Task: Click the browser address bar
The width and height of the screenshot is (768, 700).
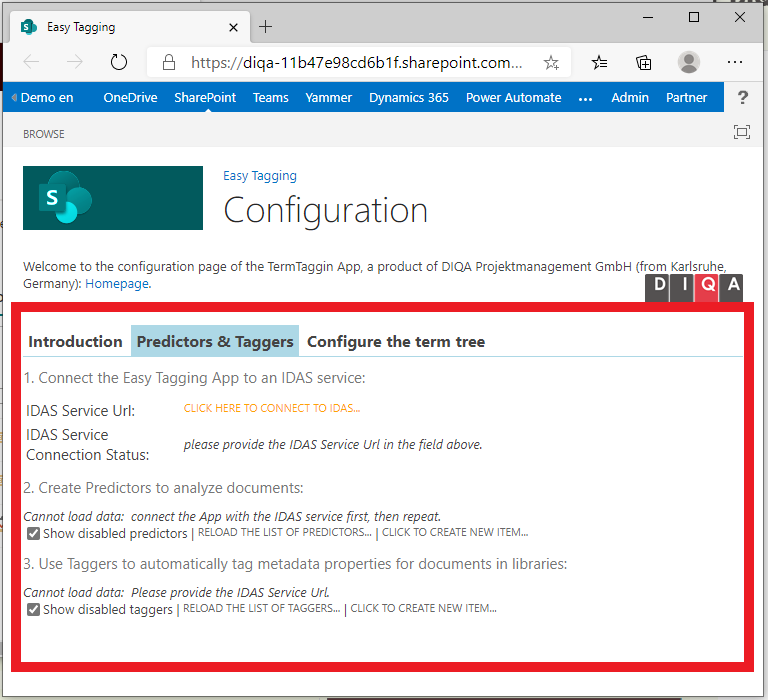Action: [356, 62]
